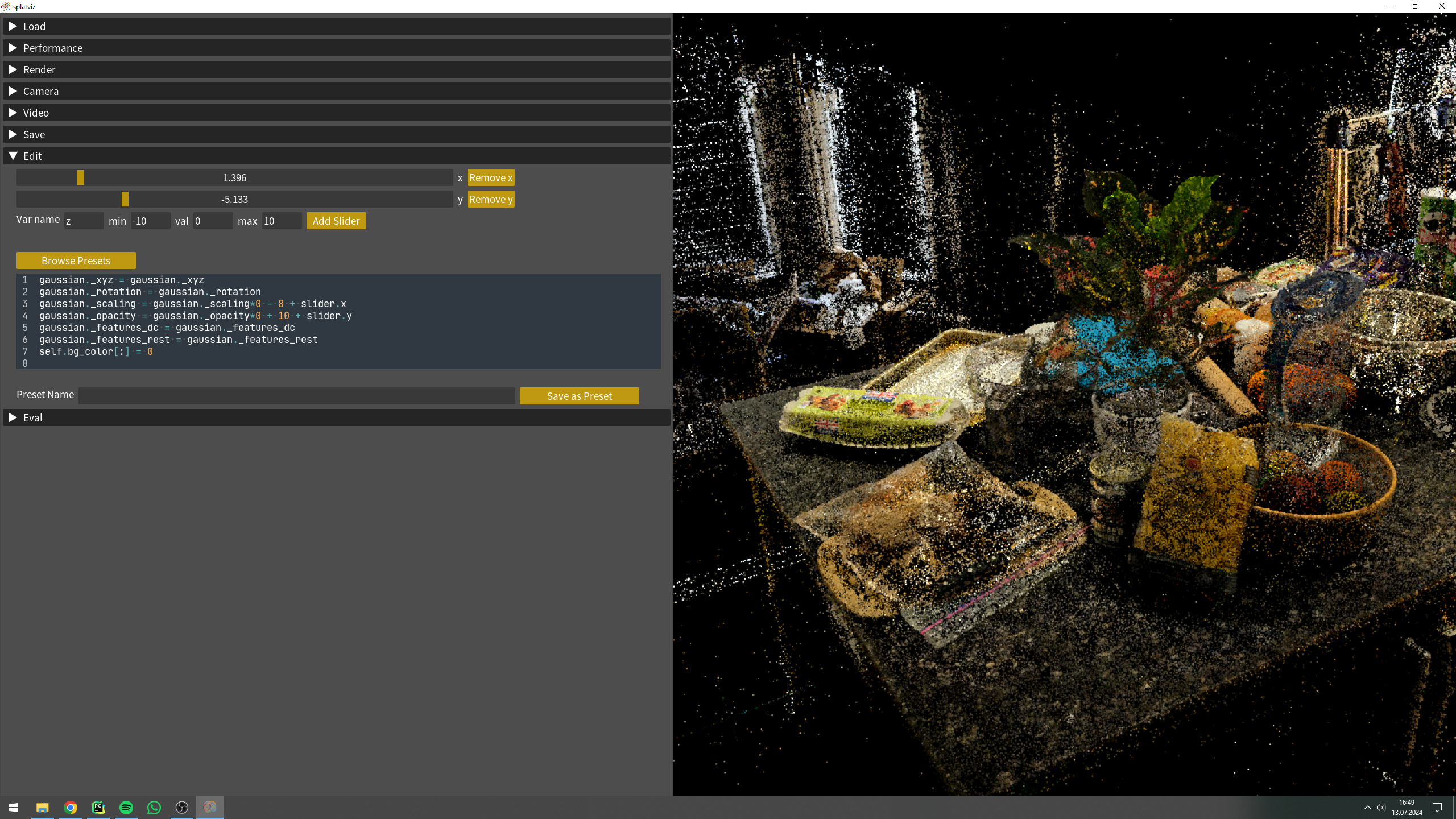Screen dimensions: 1456x819
Task: Click the Remove y button
Action: point(491,199)
